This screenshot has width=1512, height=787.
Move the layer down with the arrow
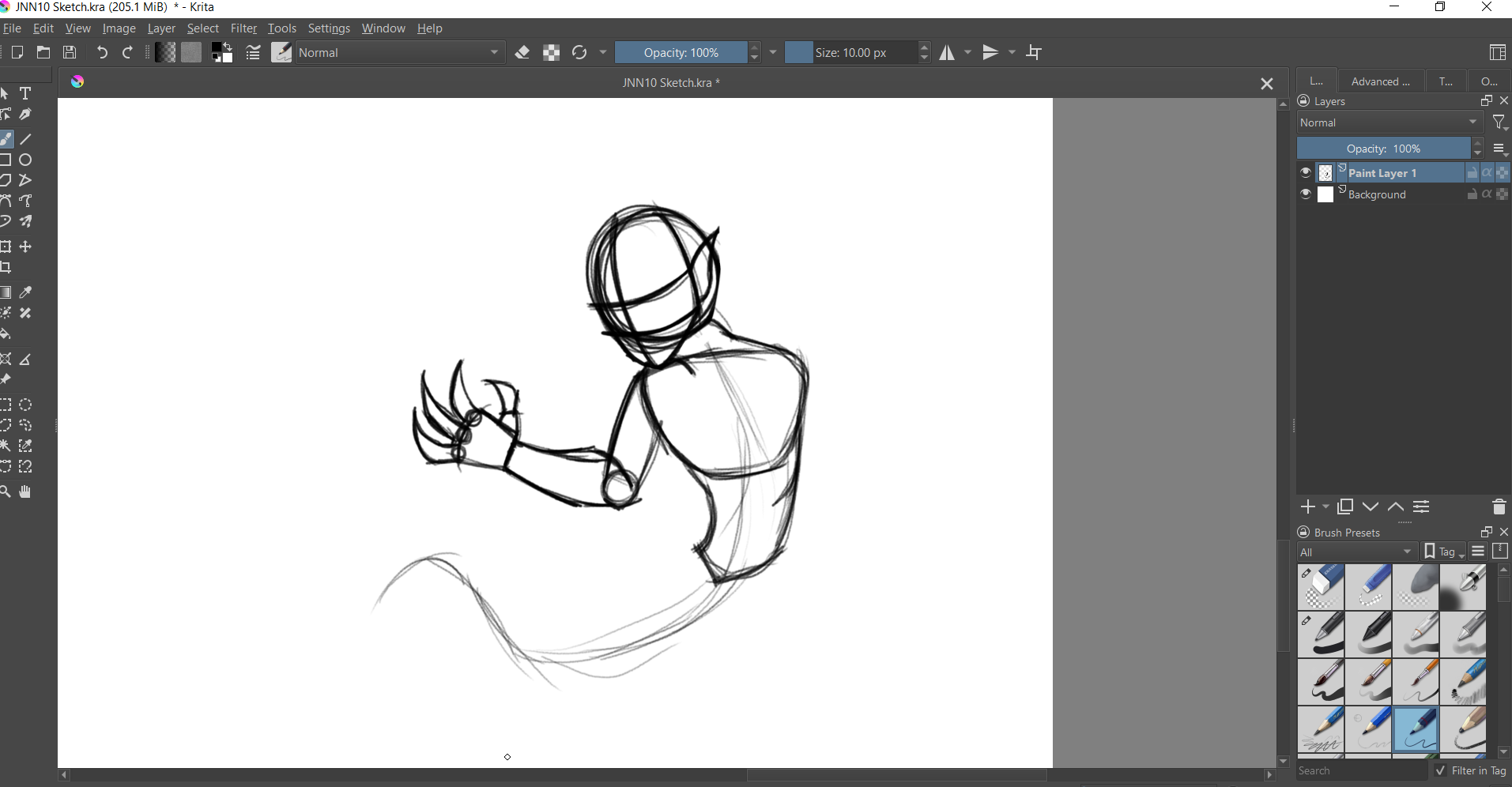(x=1371, y=507)
